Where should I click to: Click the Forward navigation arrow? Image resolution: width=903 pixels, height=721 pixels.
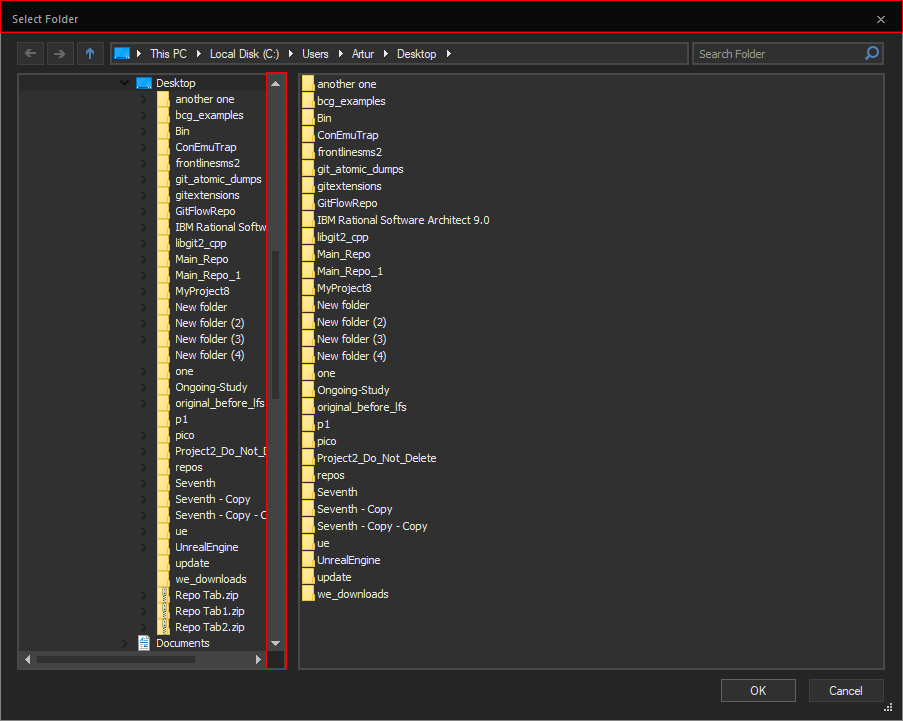(x=60, y=53)
